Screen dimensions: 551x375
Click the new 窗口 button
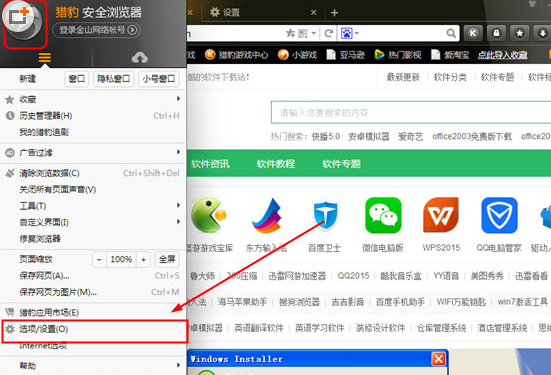click(77, 79)
